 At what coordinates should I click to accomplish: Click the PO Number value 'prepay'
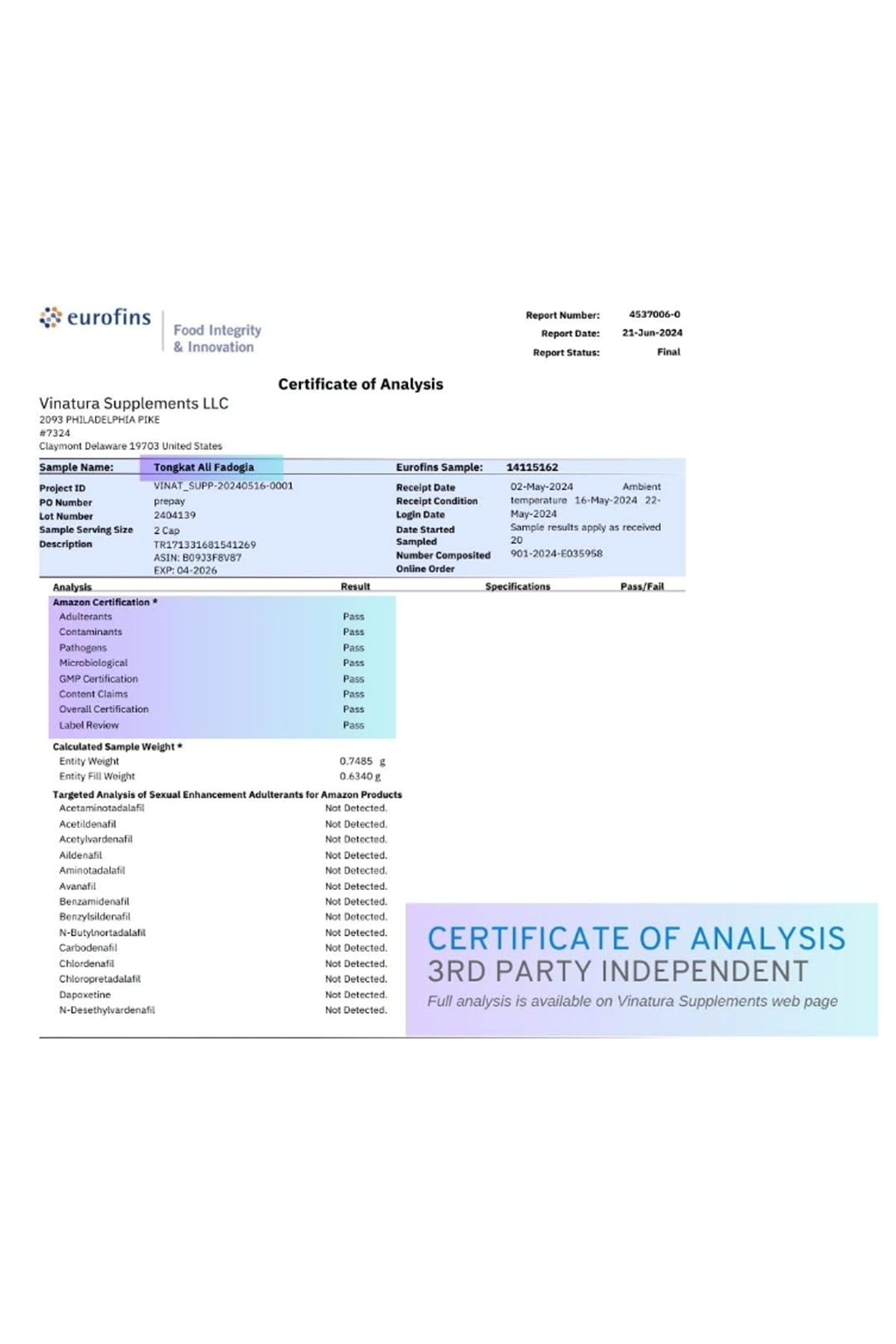click(x=169, y=501)
